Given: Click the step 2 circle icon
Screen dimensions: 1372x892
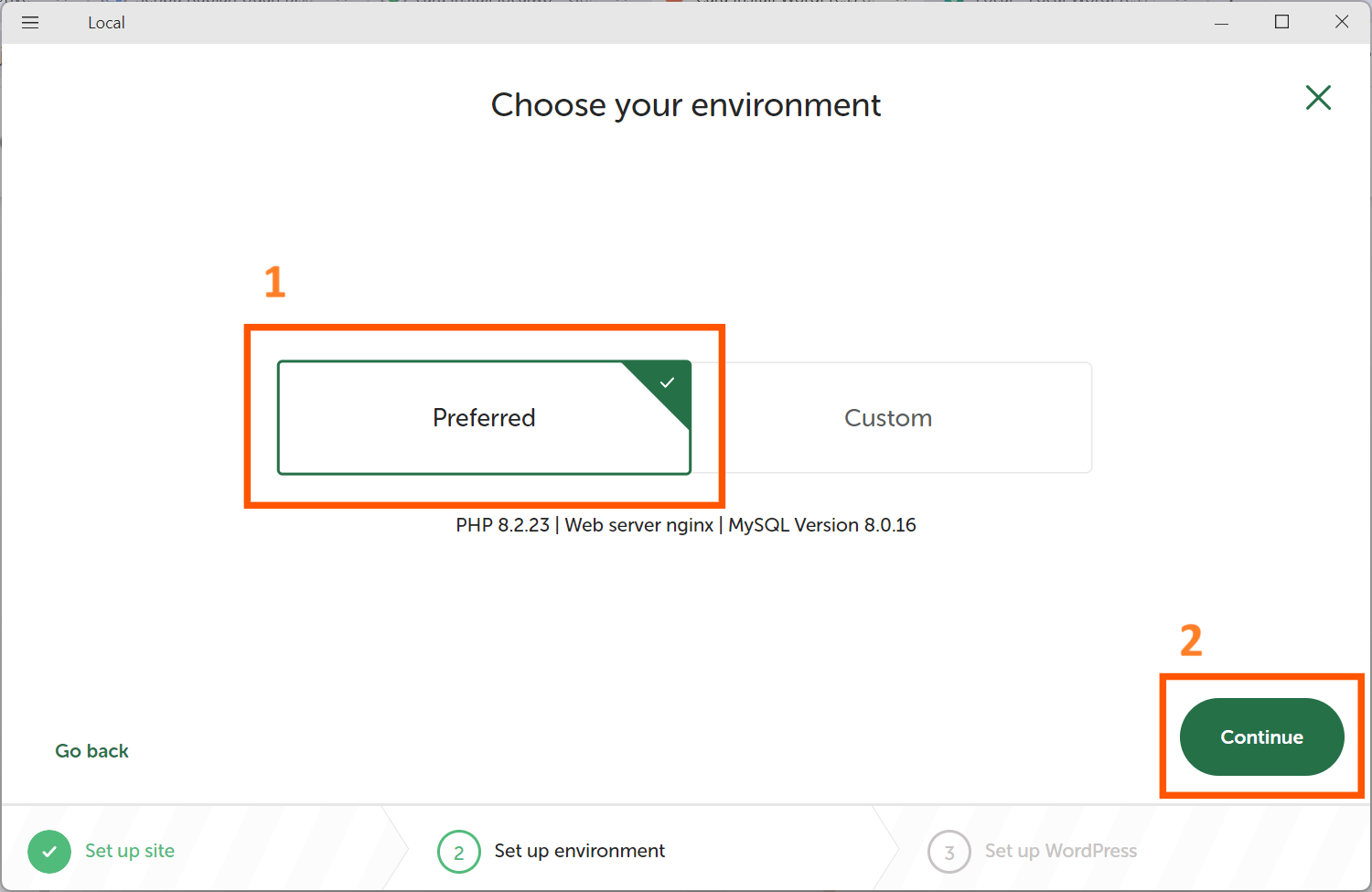Looking at the screenshot, I should pos(459,852).
